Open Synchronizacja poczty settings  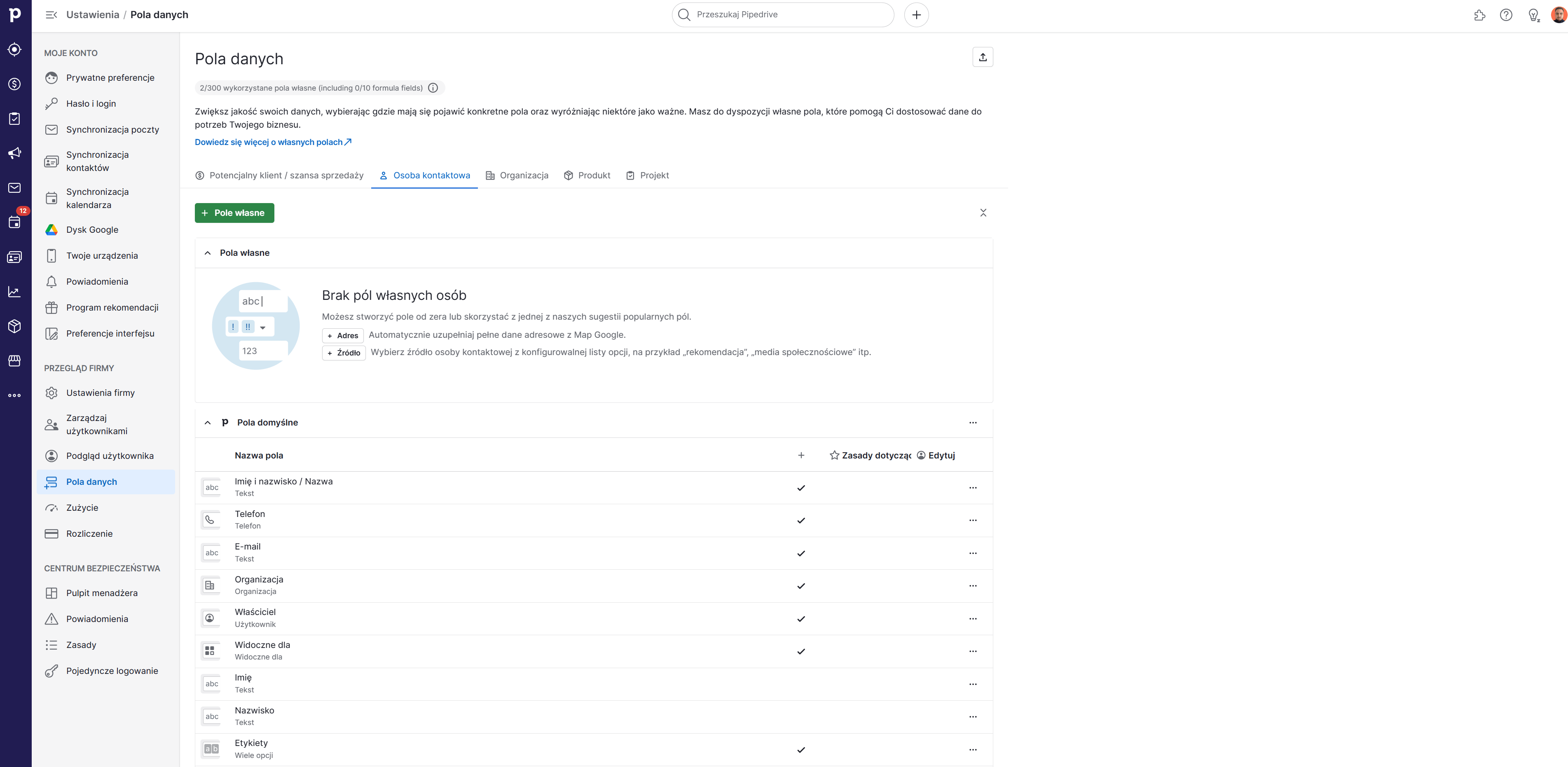click(x=106, y=130)
